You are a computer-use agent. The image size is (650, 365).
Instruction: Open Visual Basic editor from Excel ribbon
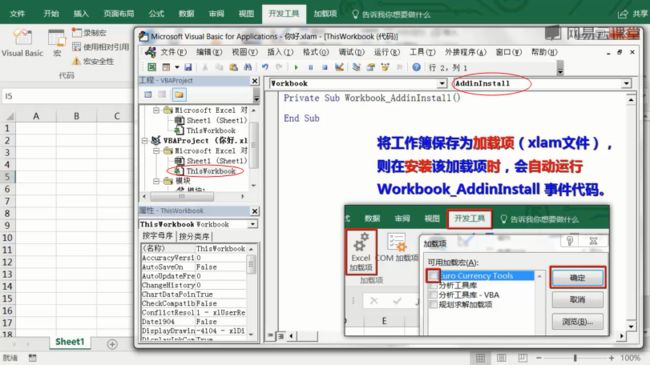(22, 43)
